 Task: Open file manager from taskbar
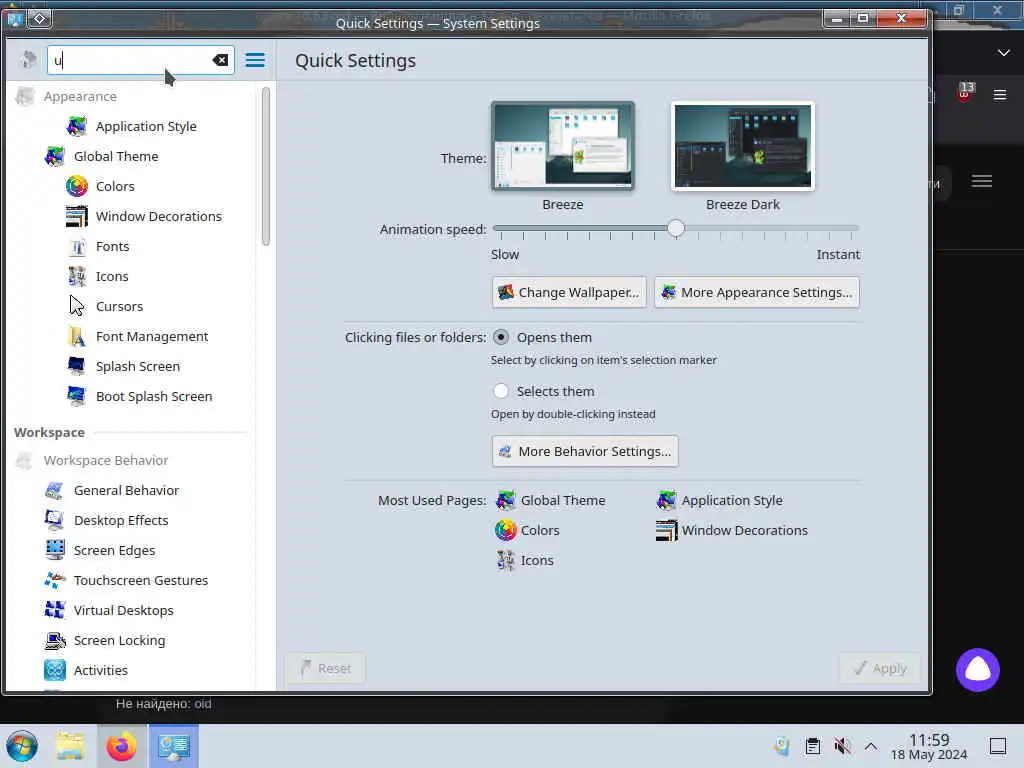point(70,746)
